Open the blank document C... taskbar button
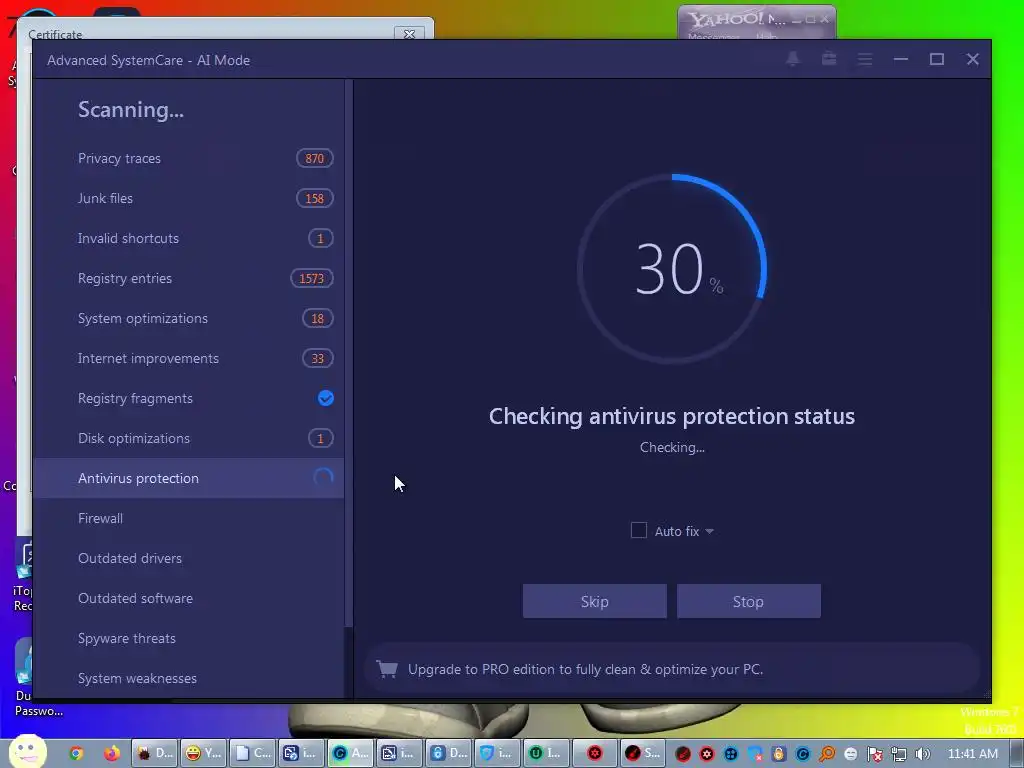Image resolution: width=1024 pixels, height=768 pixels. 252,753
